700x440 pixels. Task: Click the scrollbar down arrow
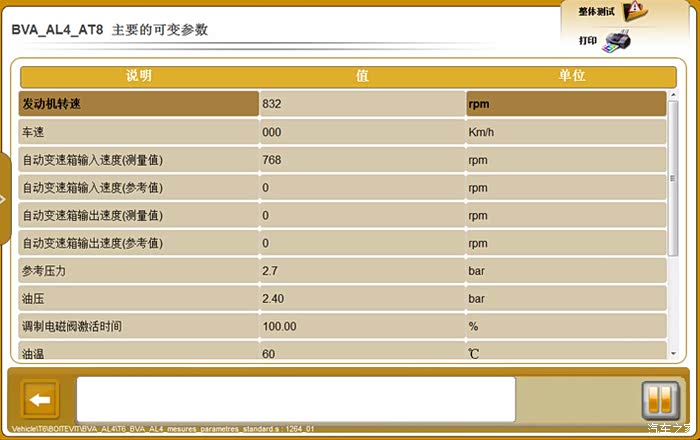click(x=673, y=354)
